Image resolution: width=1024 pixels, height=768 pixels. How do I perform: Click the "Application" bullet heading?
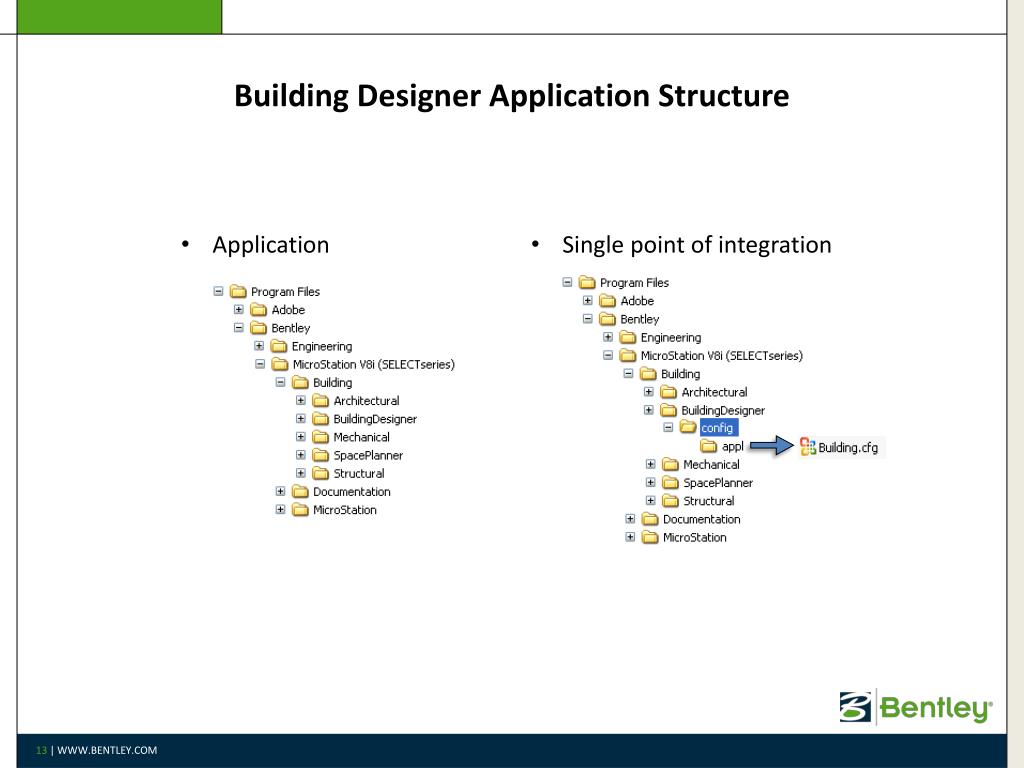tap(270, 245)
